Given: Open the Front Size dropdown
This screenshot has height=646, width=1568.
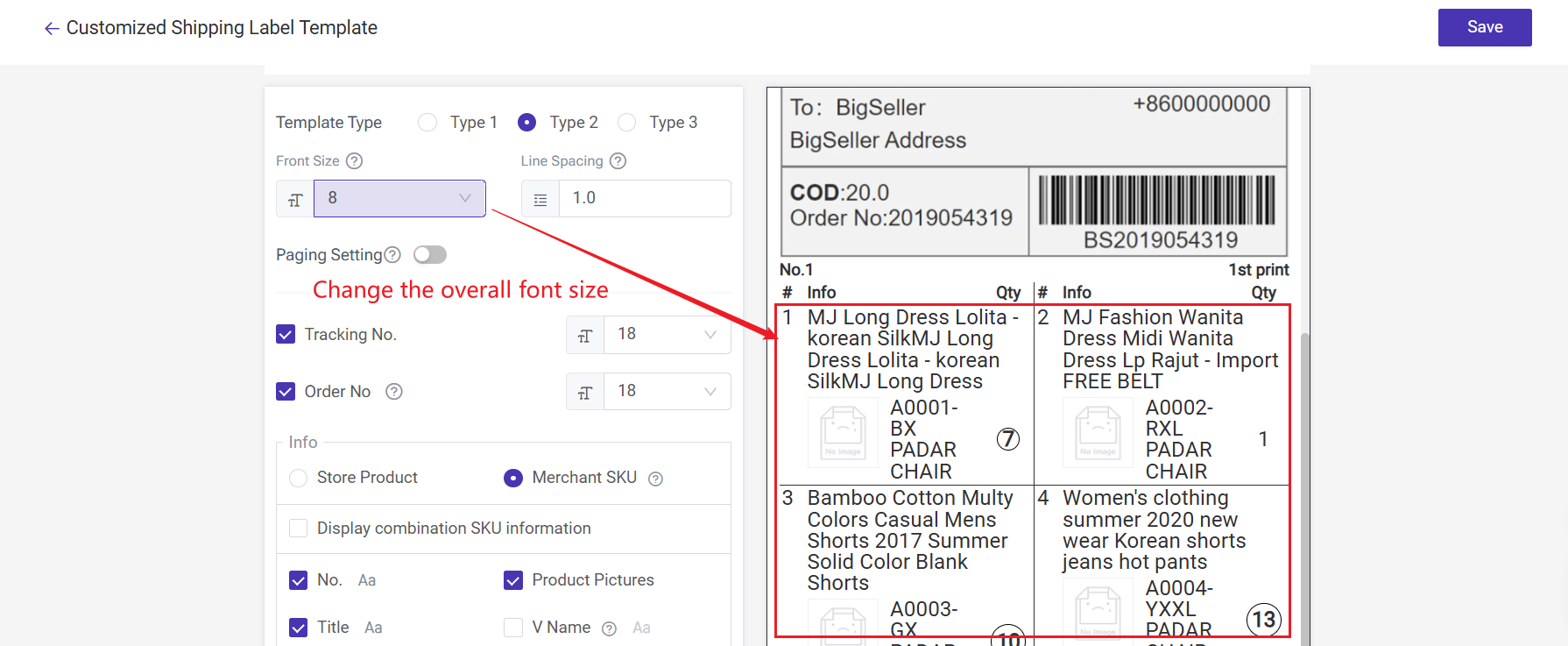Looking at the screenshot, I should pos(399,199).
